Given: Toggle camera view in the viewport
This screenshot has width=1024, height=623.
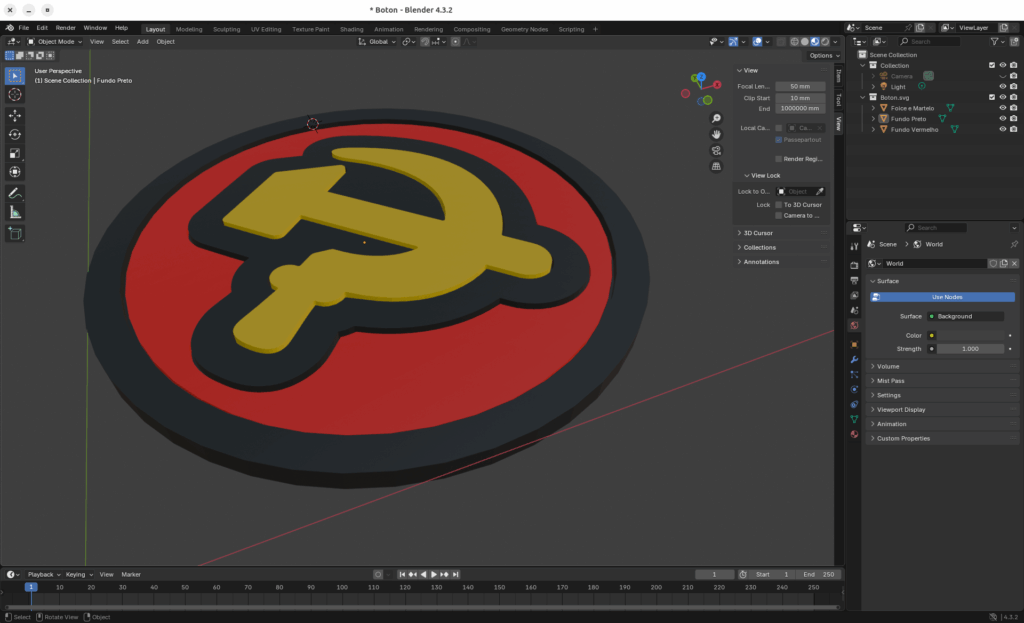Looking at the screenshot, I should [x=717, y=150].
